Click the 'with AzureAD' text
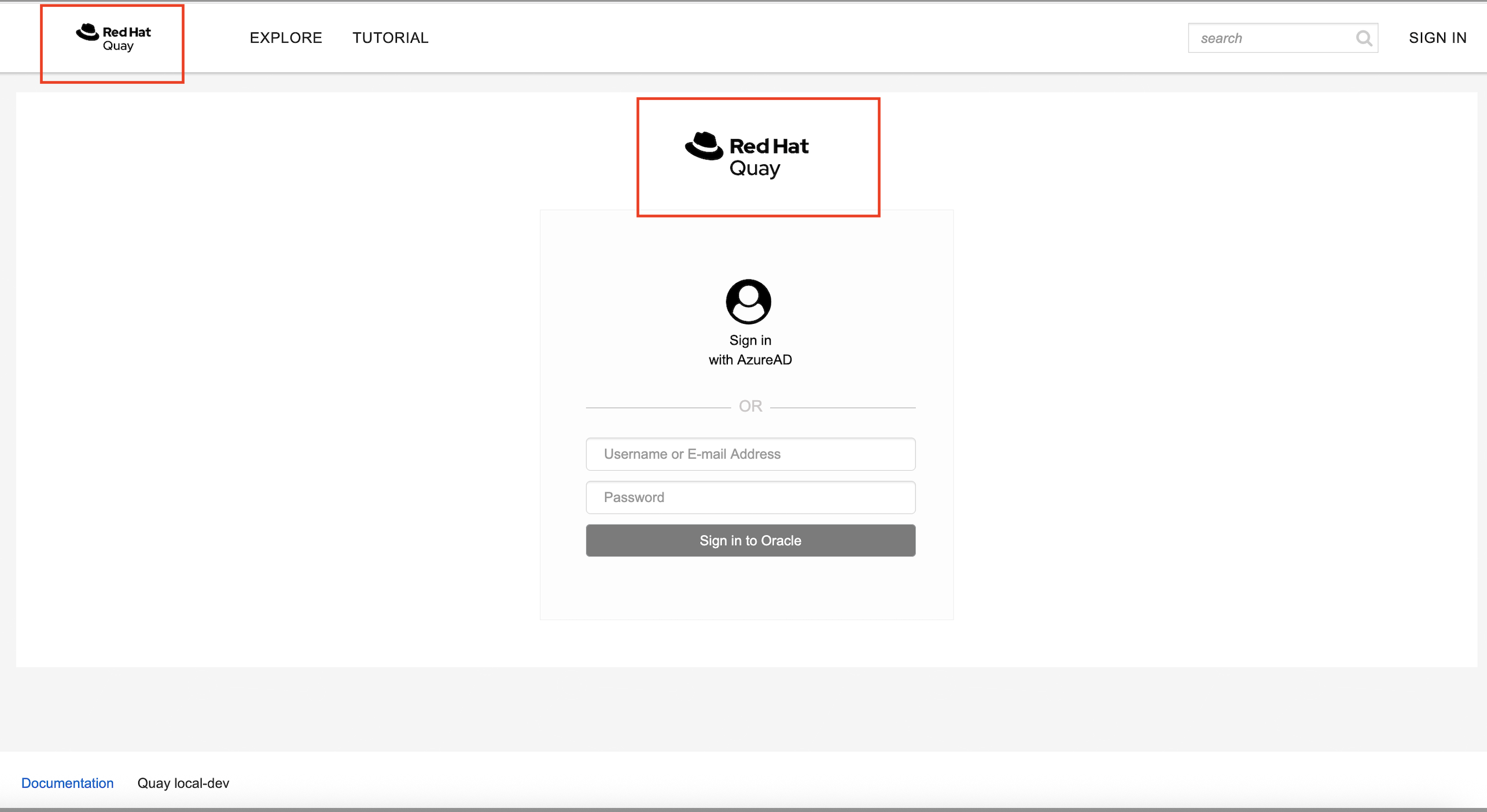Viewport: 1487px width, 812px height. (x=750, y=360)
